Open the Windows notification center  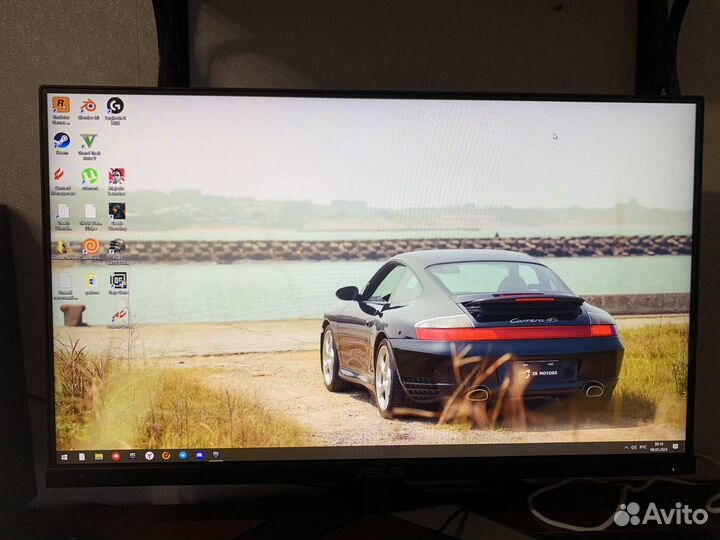(x=675, y=446)
